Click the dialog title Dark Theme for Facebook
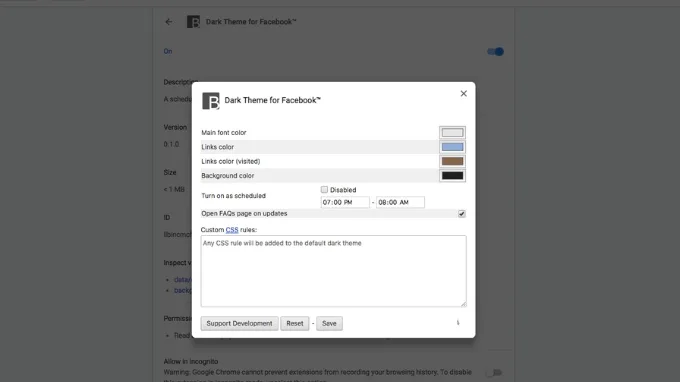 (273, 100)
